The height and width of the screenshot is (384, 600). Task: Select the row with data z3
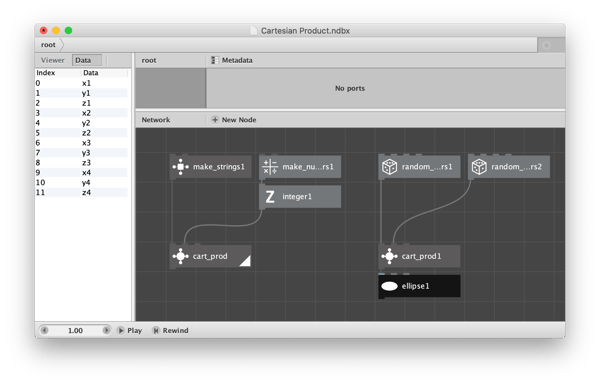[x=82, y=163]
